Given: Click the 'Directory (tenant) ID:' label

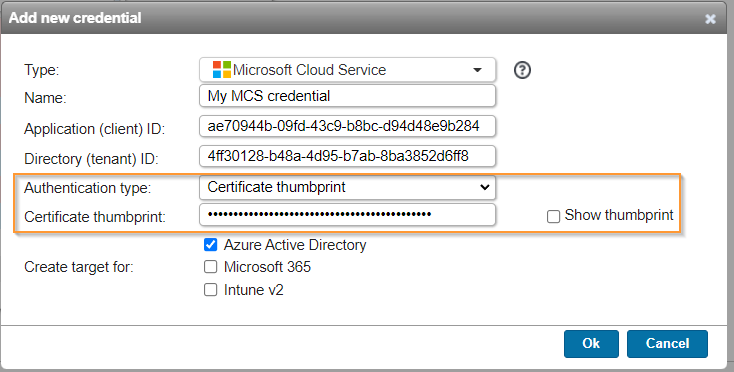Looking at the screenshot, I should [91, 159].
